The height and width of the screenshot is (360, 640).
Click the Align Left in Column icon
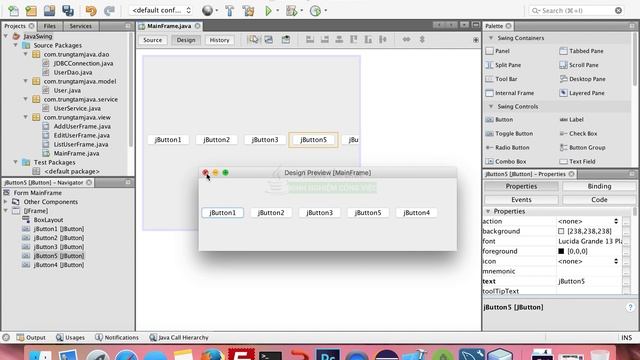click(310, 40)
